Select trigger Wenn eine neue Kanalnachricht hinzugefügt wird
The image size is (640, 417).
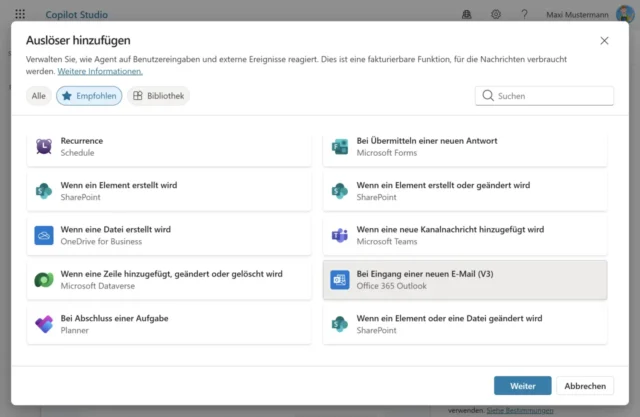(464, 235)
